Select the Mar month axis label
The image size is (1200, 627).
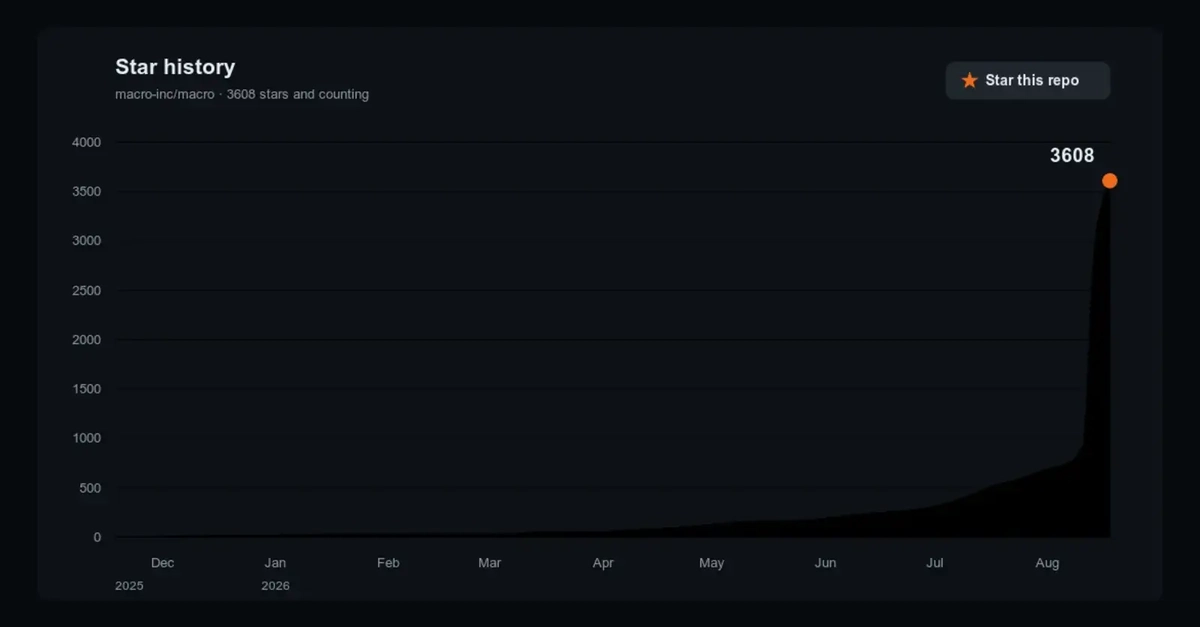tap(490, 563)
